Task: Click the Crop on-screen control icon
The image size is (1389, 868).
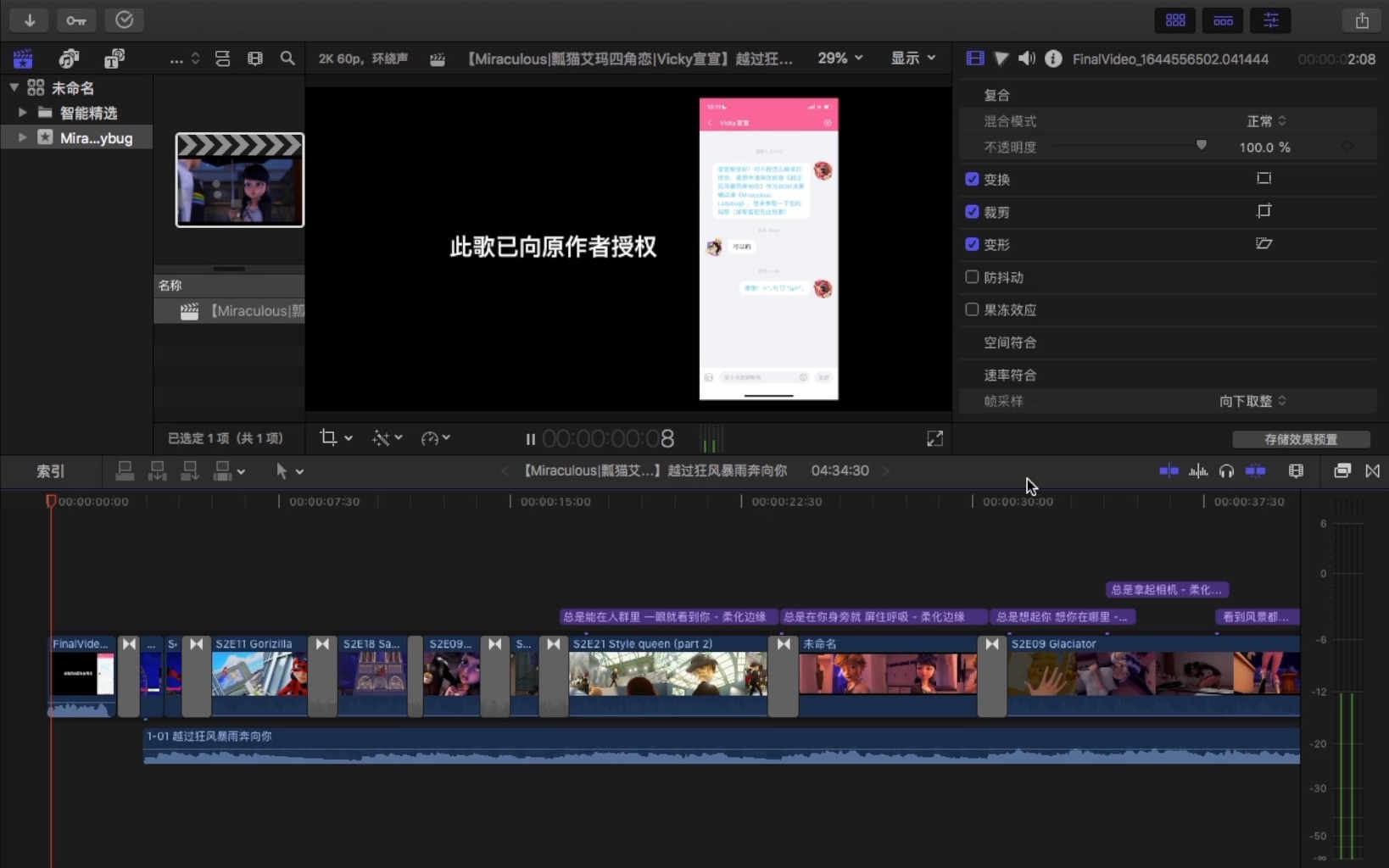Action: click(1263, 211)
